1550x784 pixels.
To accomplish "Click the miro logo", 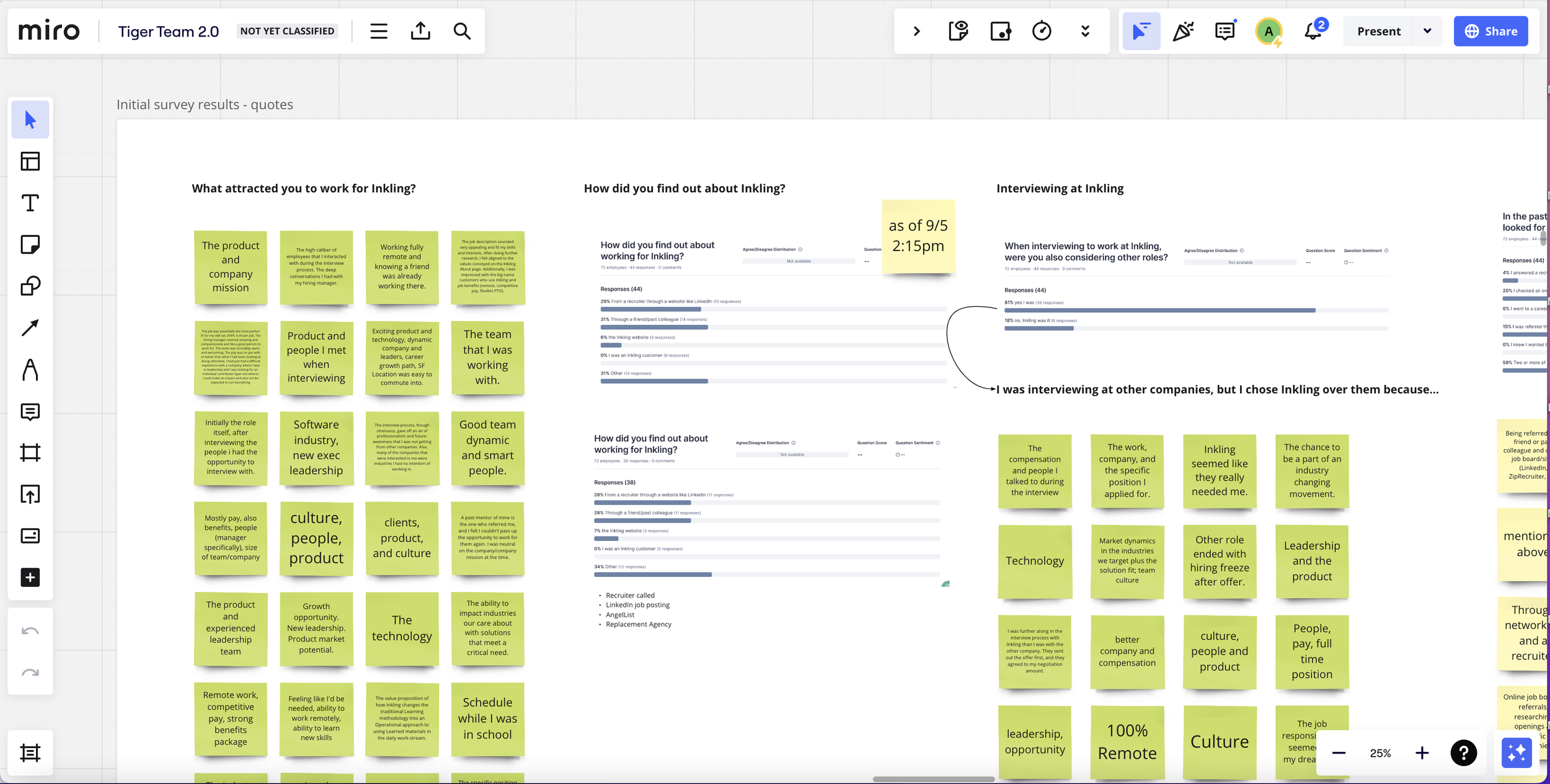I will point(49,31).
